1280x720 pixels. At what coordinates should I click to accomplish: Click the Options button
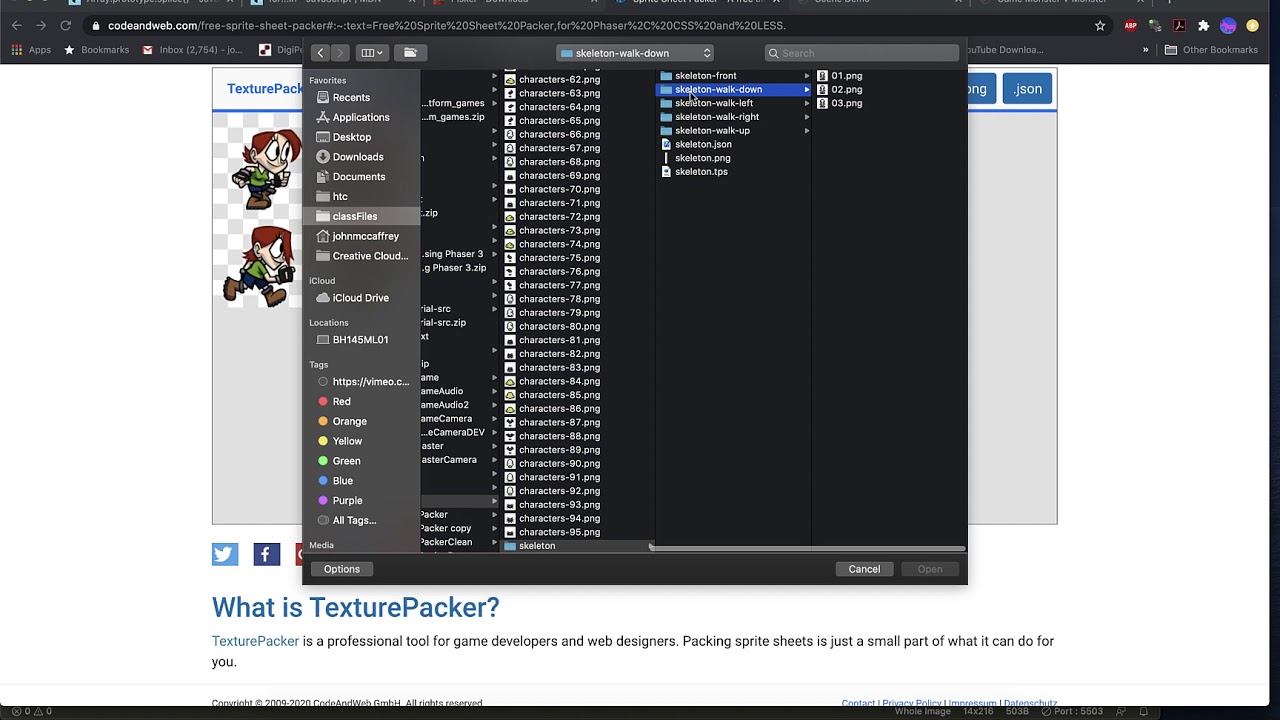click(341, 569)
